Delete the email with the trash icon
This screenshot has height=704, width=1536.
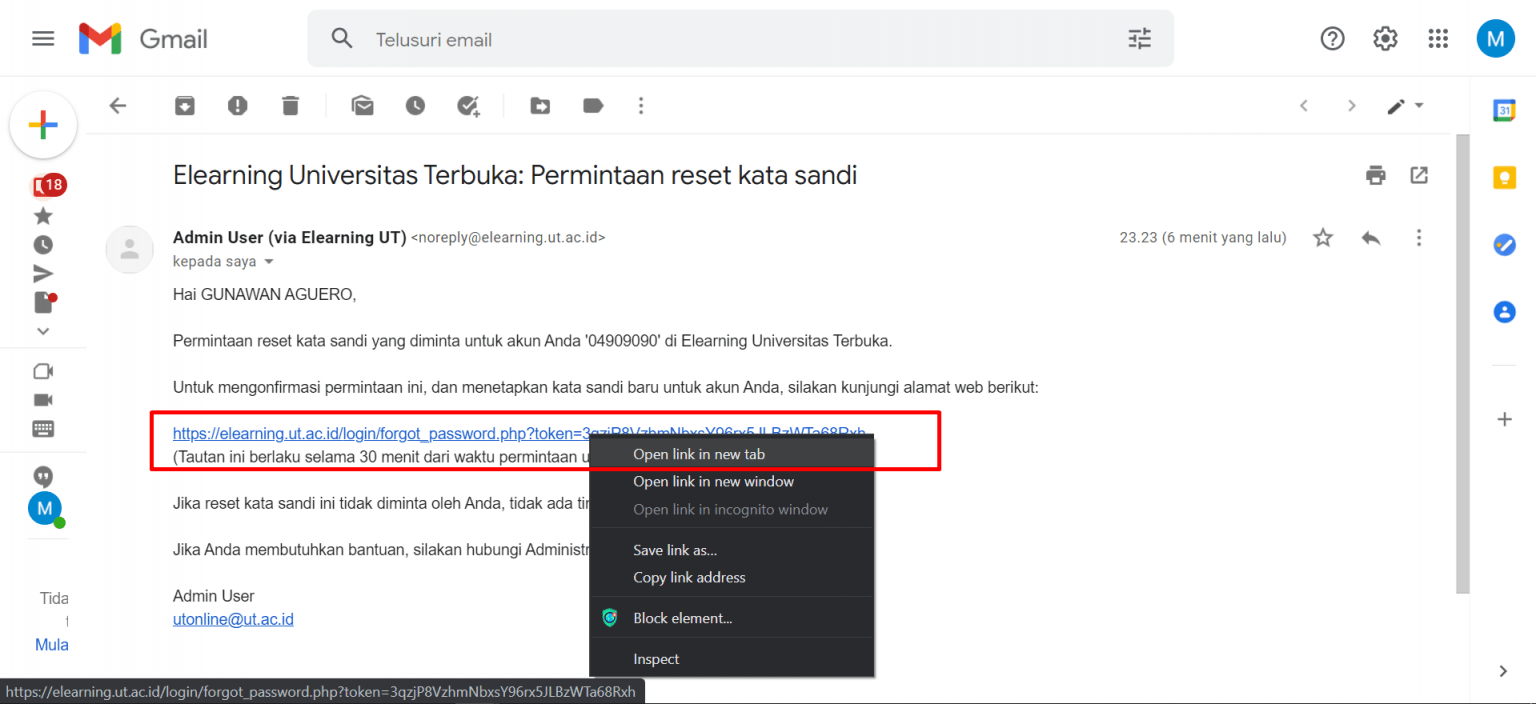tap(290, 105)
